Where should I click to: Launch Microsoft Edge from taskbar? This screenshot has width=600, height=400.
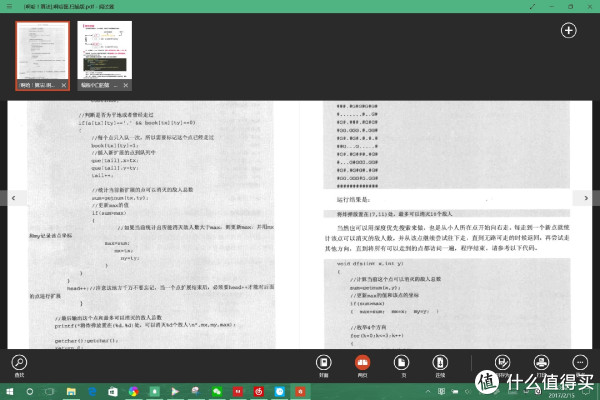point(92,392)
